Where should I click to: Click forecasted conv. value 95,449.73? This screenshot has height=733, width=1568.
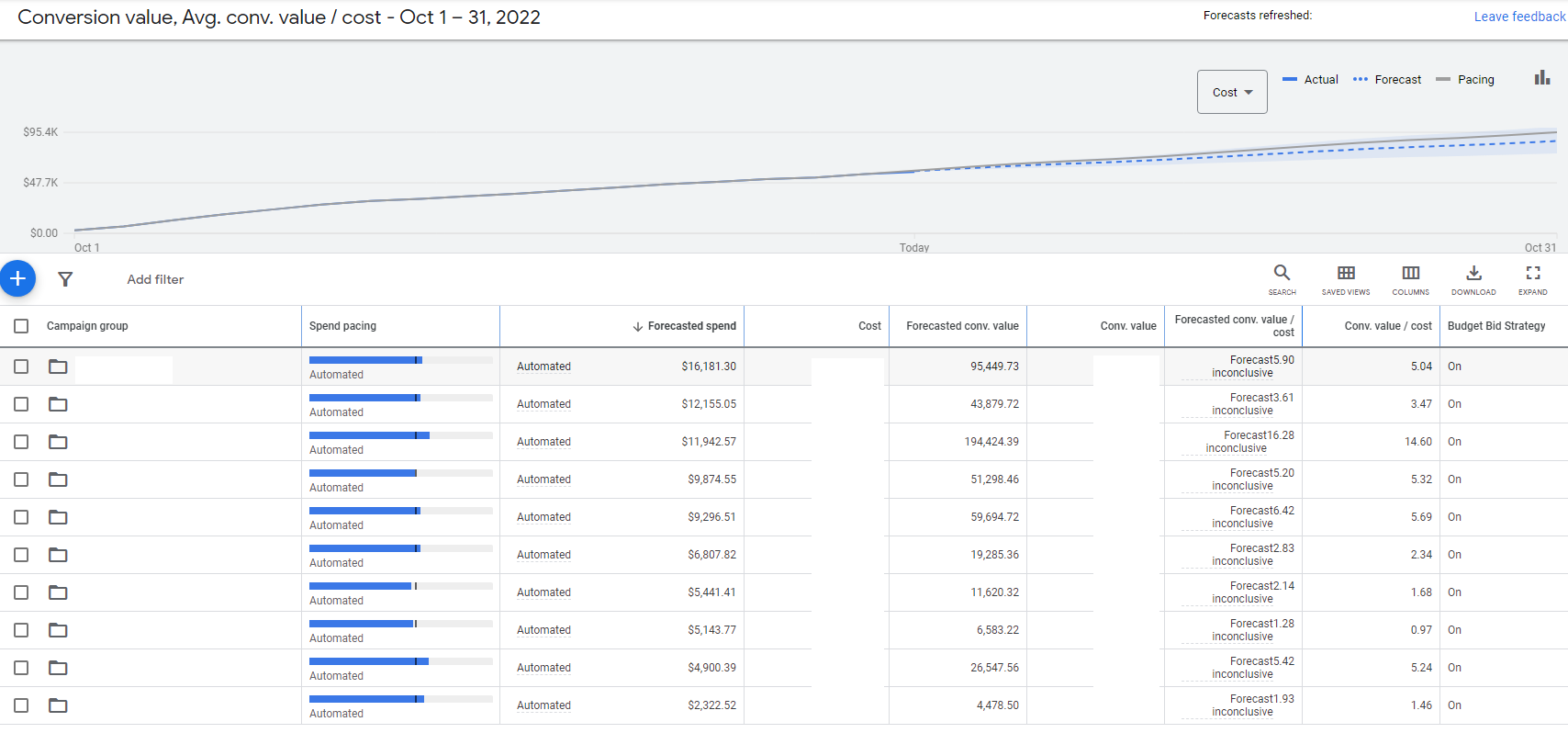coord(994,366)
